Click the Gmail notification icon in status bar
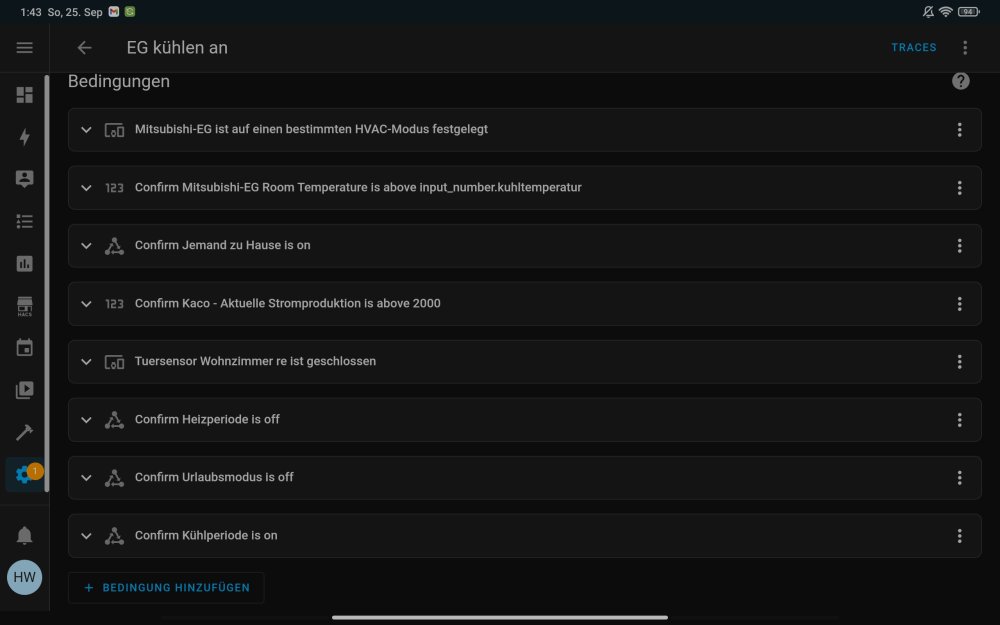The height and width of the screenshot is (625, 1000). [114, 11]
